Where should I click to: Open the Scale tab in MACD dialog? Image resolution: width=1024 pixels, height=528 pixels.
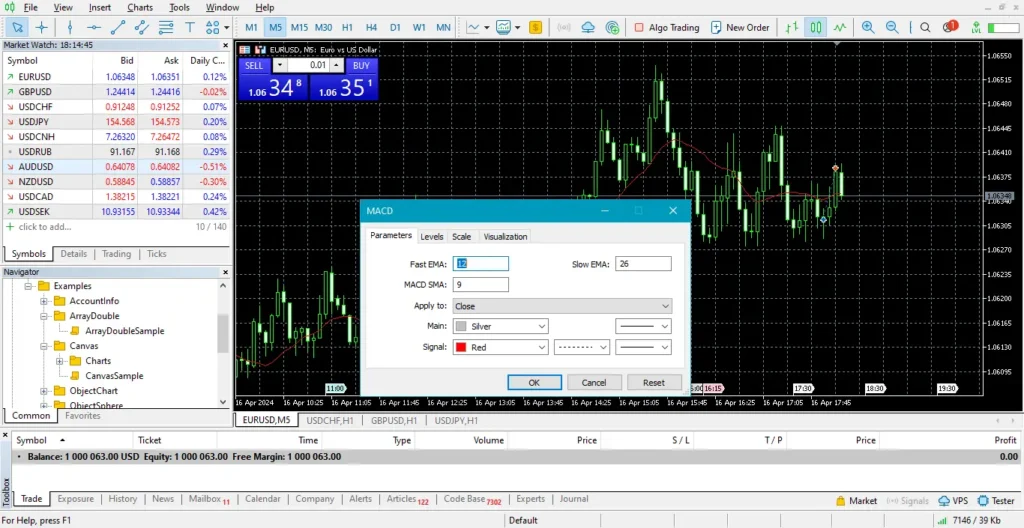(x=461, y=237)
